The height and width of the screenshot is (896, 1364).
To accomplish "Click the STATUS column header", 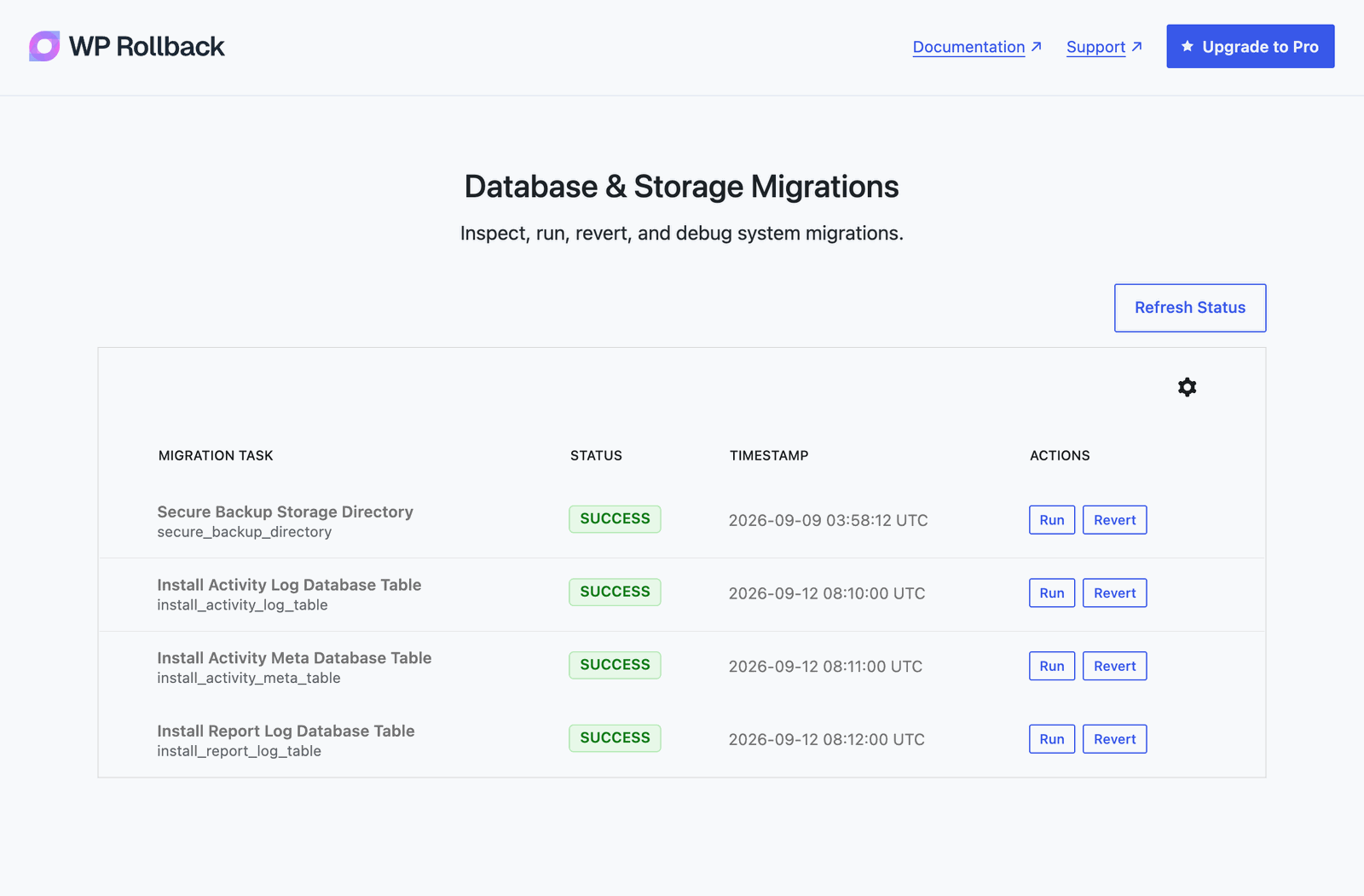I will 596,455.
